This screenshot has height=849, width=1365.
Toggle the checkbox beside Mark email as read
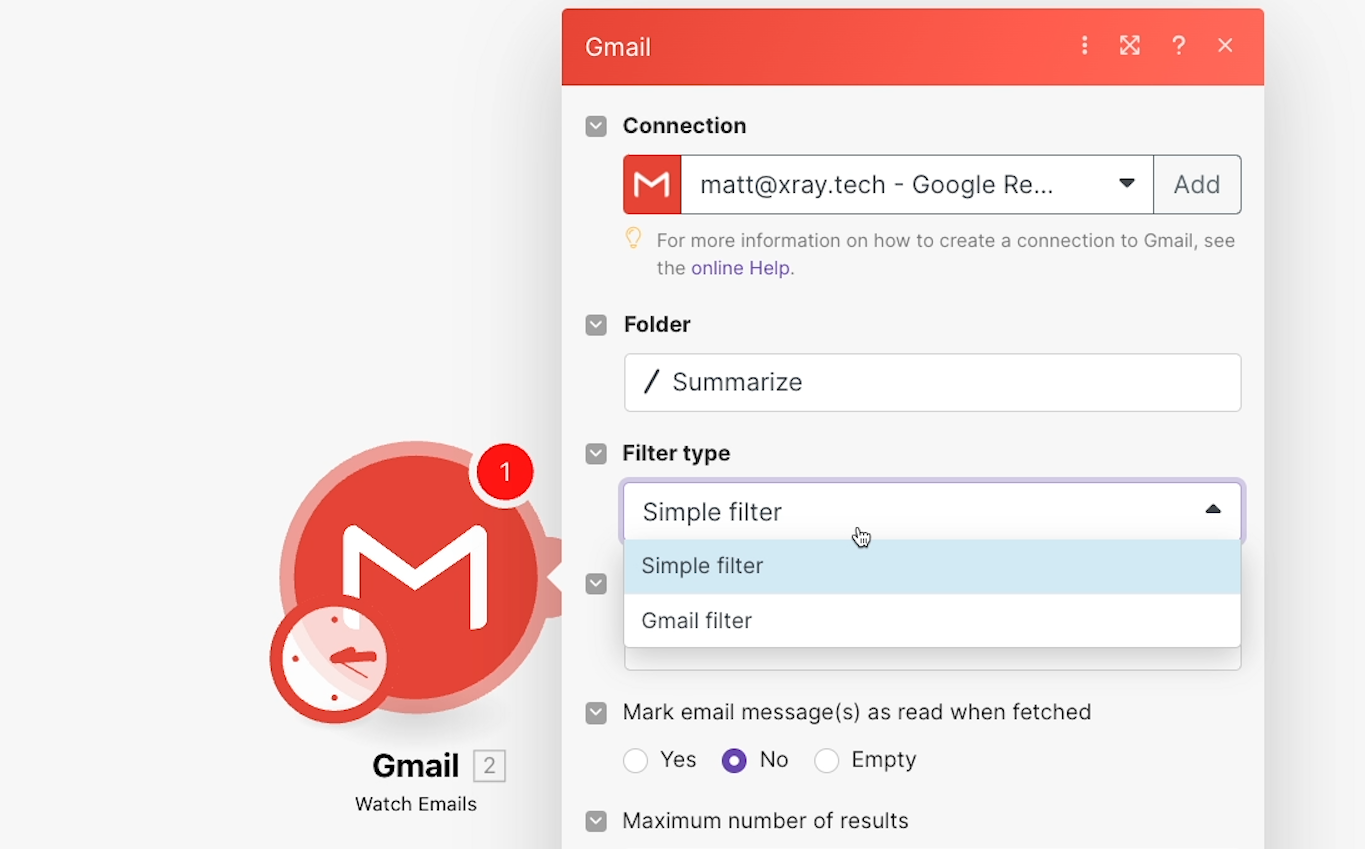pyautogui.click(x=596, y=713)
